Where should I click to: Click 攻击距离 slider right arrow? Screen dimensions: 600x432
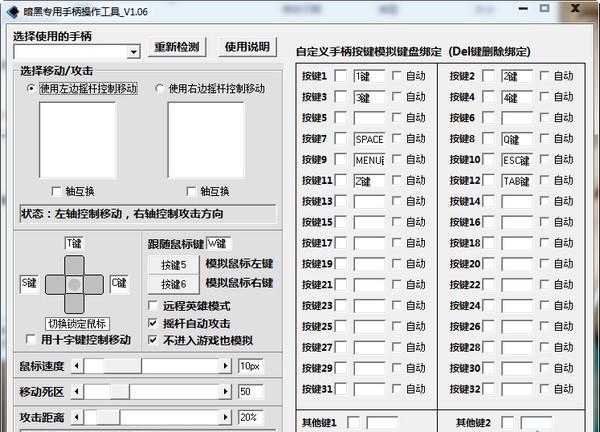tap(225, 417)
